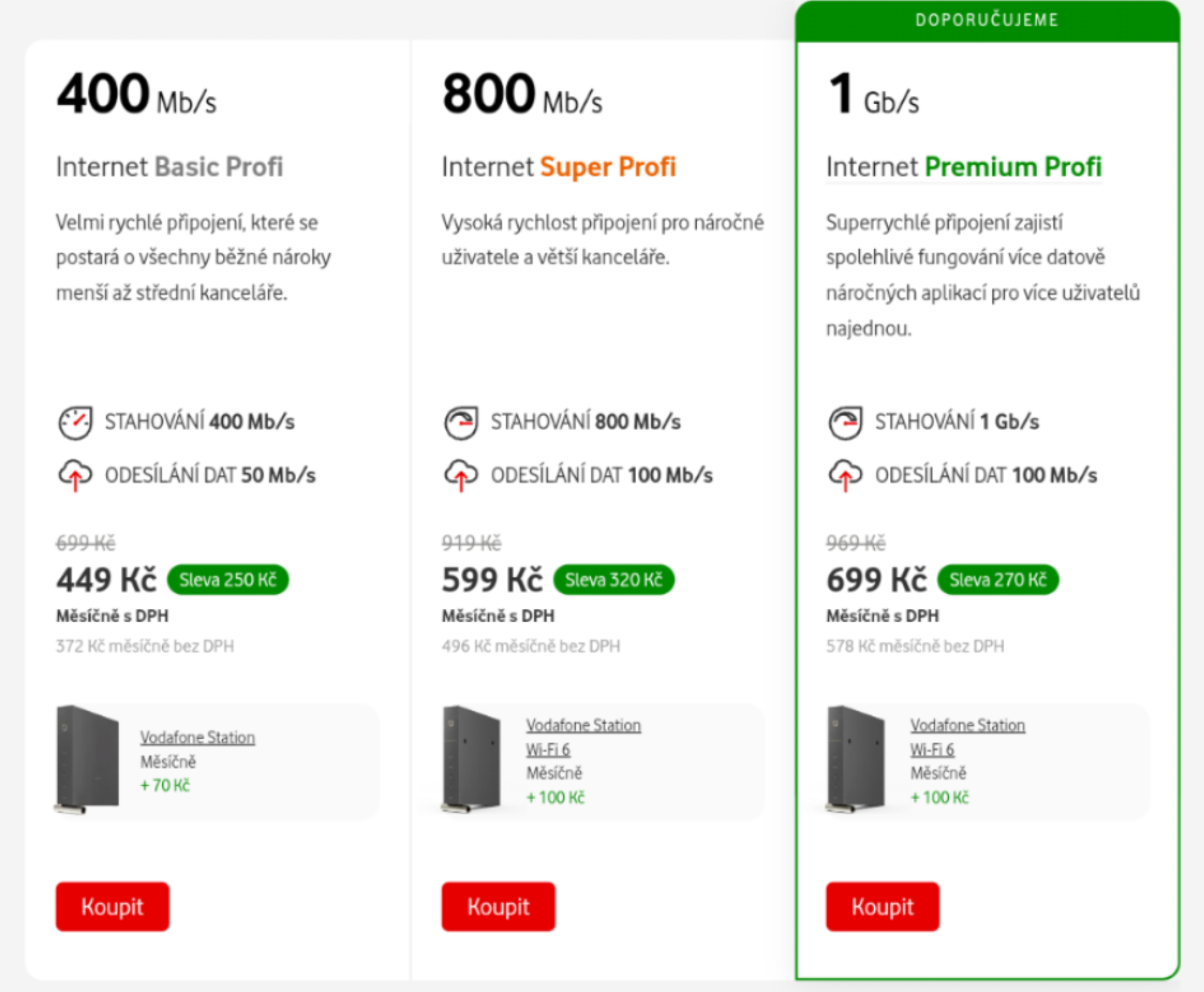This screenshot has height=992, width=1204.
Task: Click the Sleva 270 Kč discount badge
Action: coord(998,580)
